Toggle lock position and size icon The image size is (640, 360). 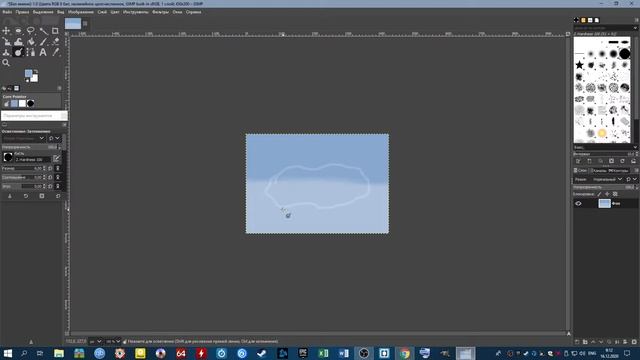pos(607,194)
